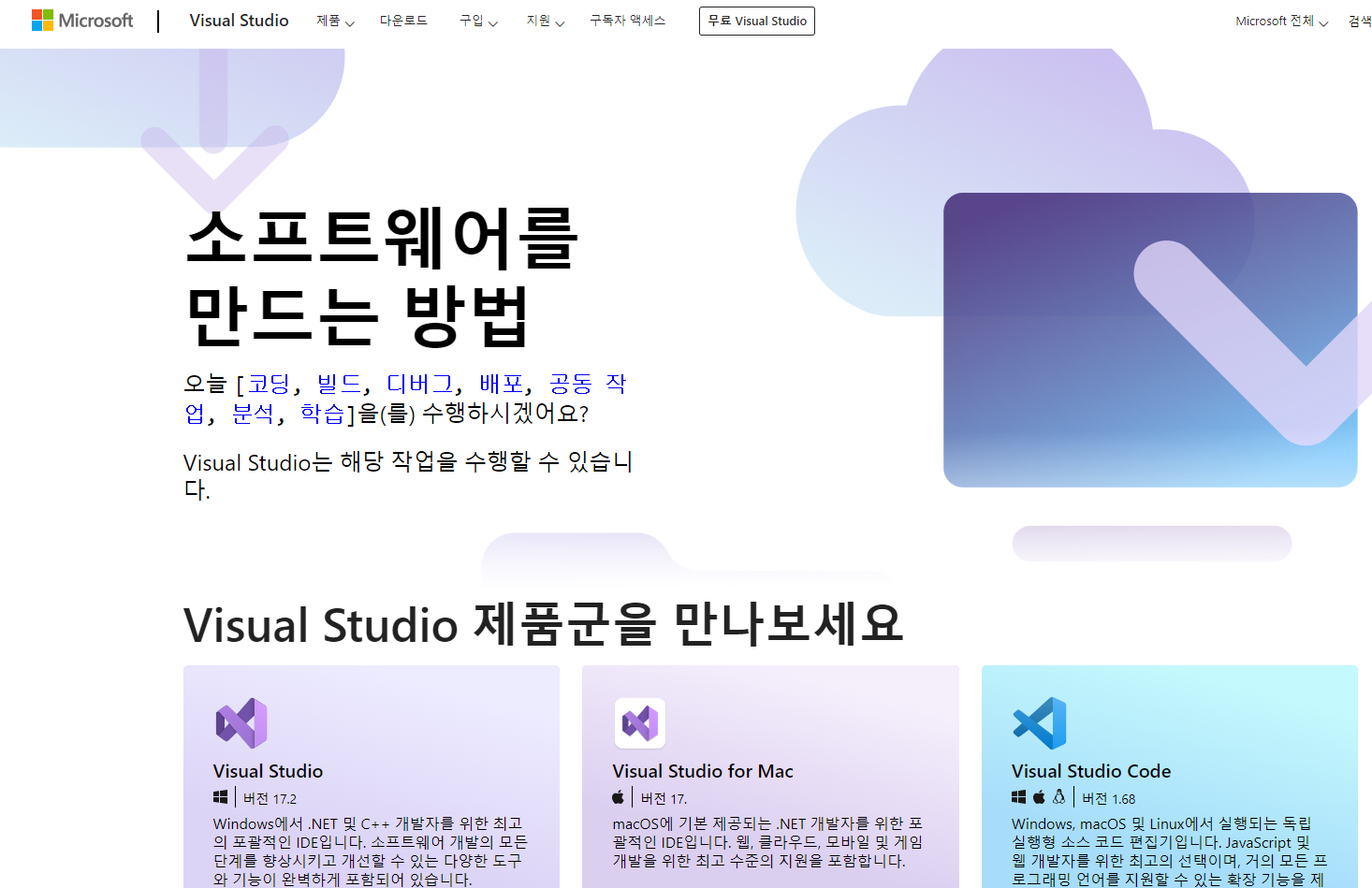Follow the 분석 link
The image size is (1372, 888).
(253, 414)
